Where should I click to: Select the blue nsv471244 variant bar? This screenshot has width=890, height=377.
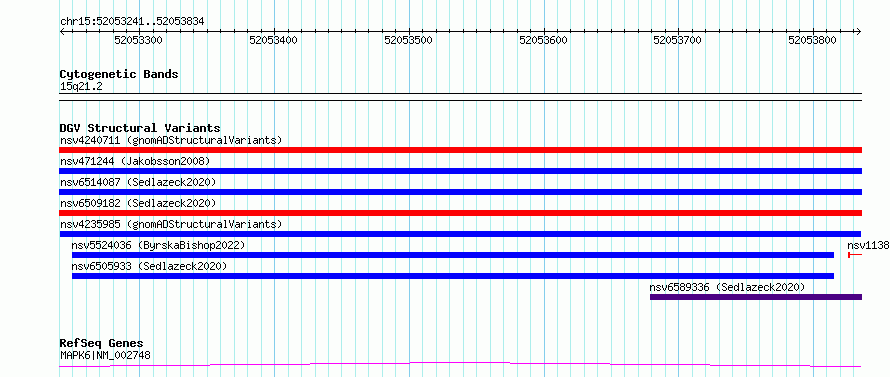pos(460,171)
